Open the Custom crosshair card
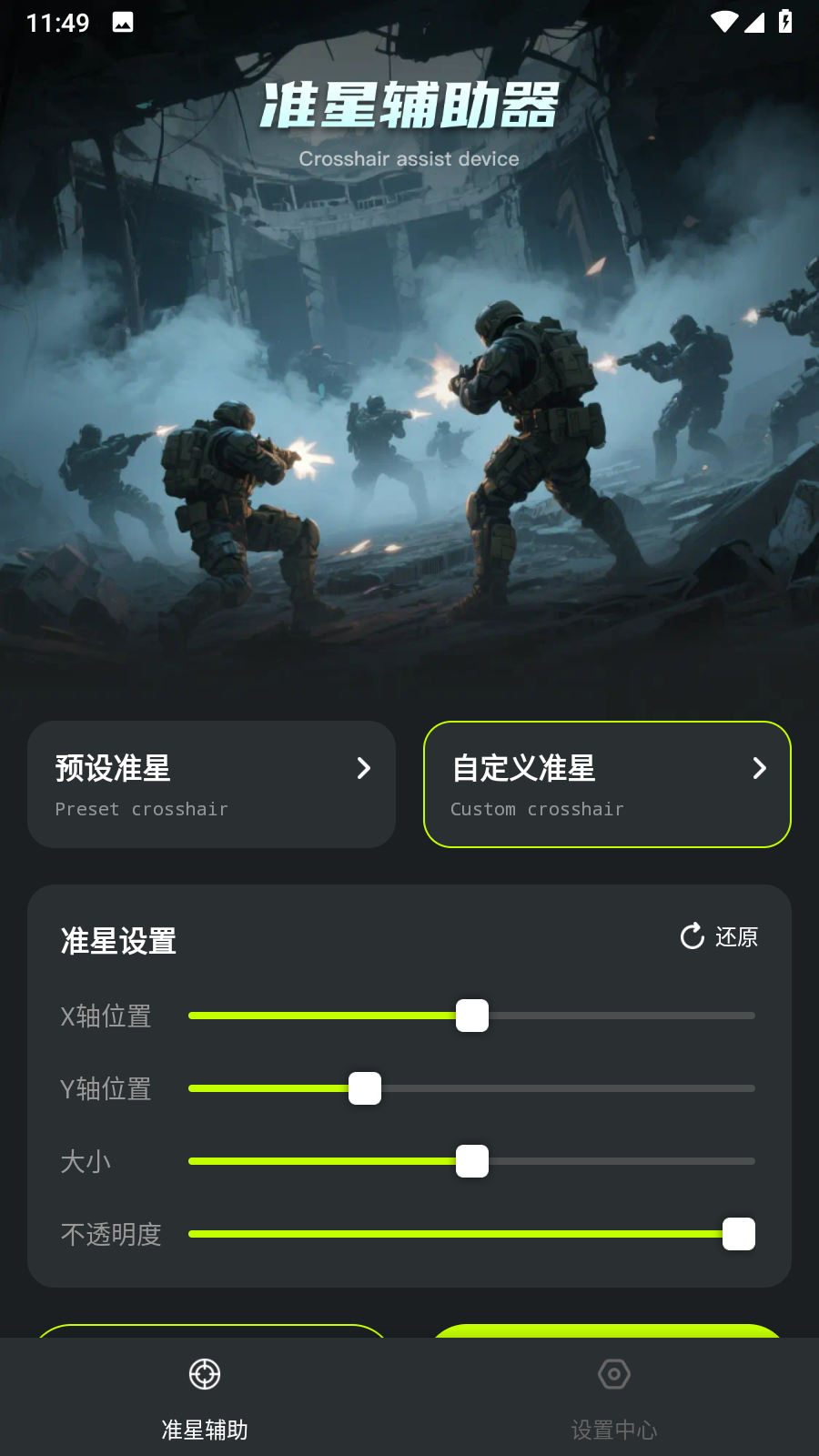819x1456 pixels. click(x=607, y=784)
